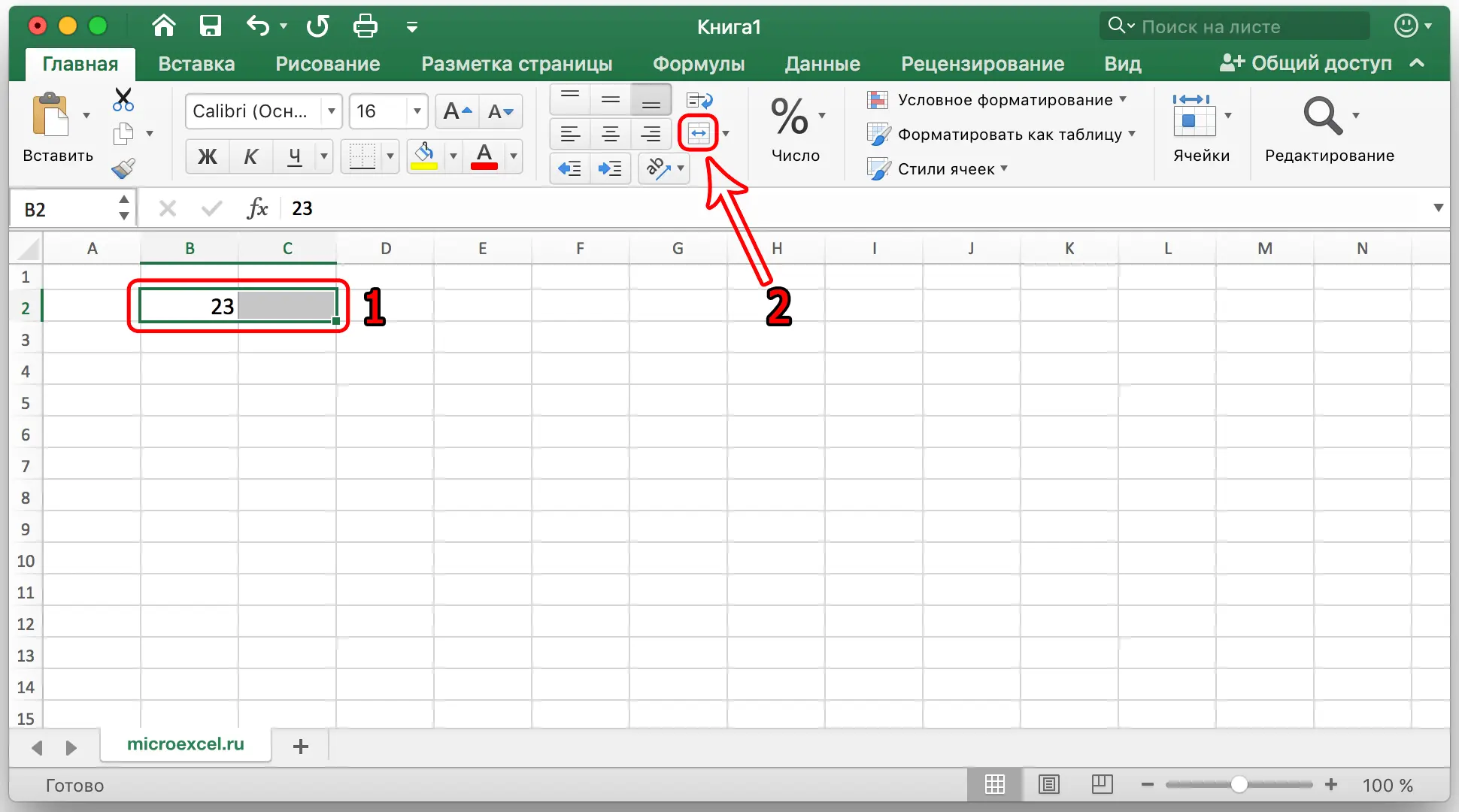Toggle italic (К) formatting
This screenshot has width=1459, height=812.
tap(251, 156)
